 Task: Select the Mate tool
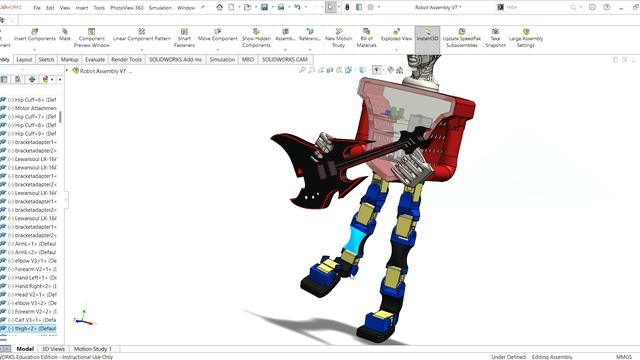pos(64,35)
